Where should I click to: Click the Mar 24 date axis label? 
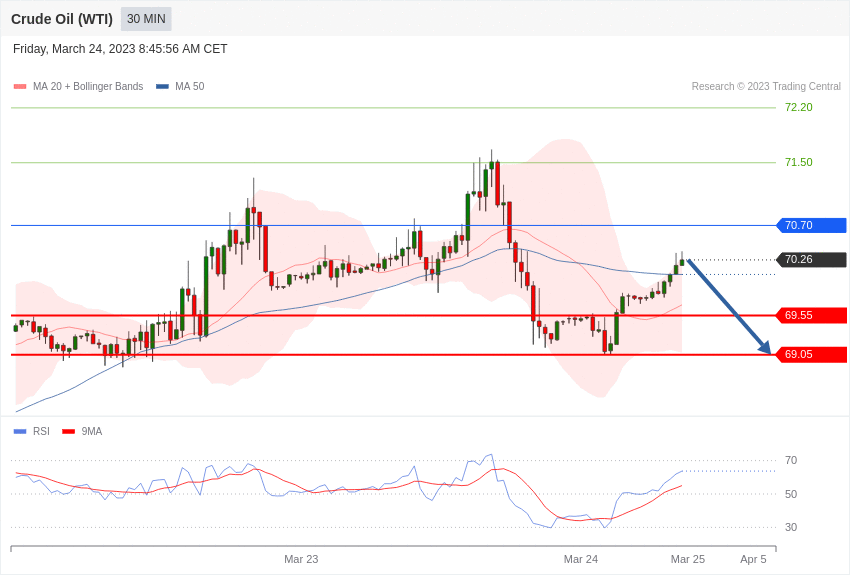581,559
